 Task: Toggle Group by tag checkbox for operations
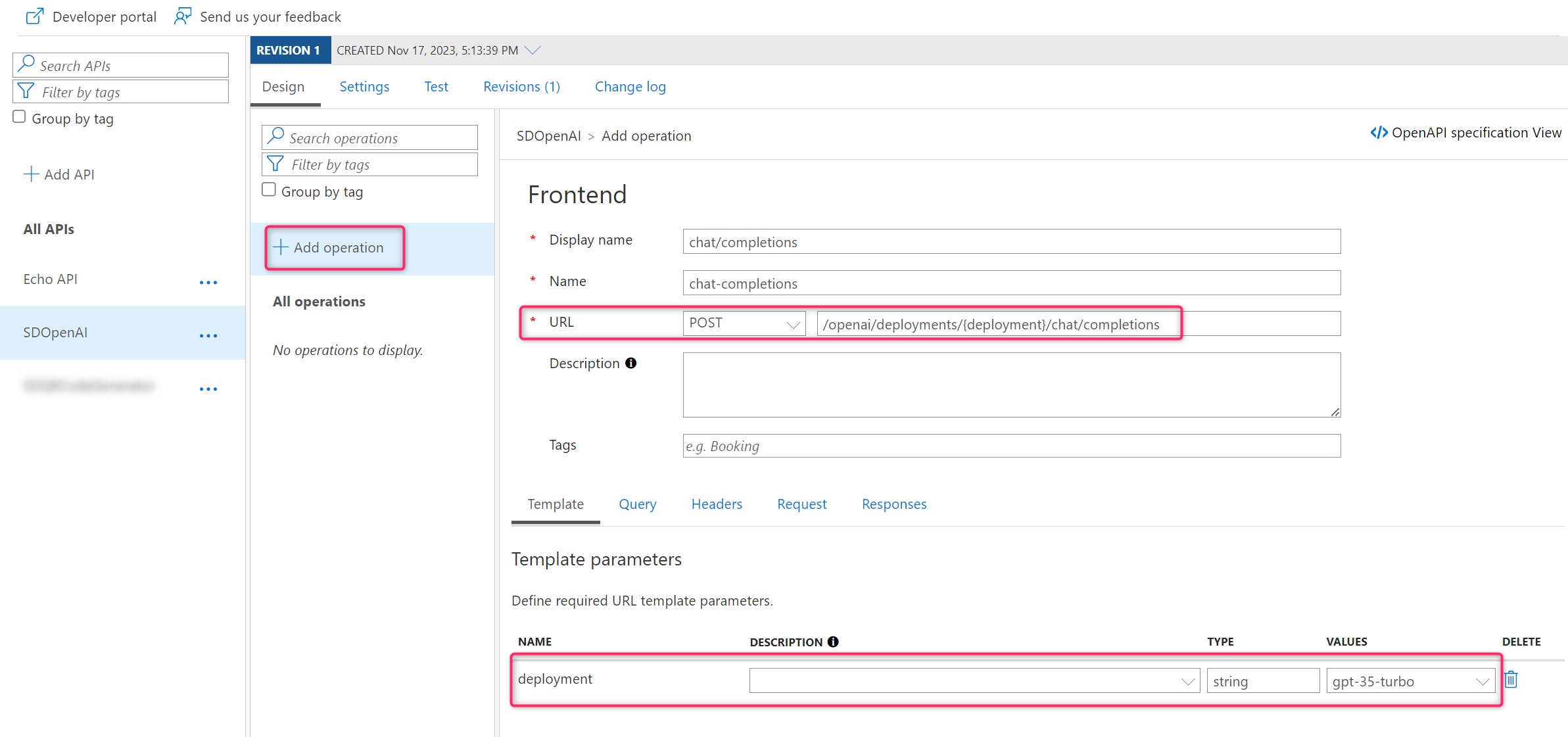point(269,190)
